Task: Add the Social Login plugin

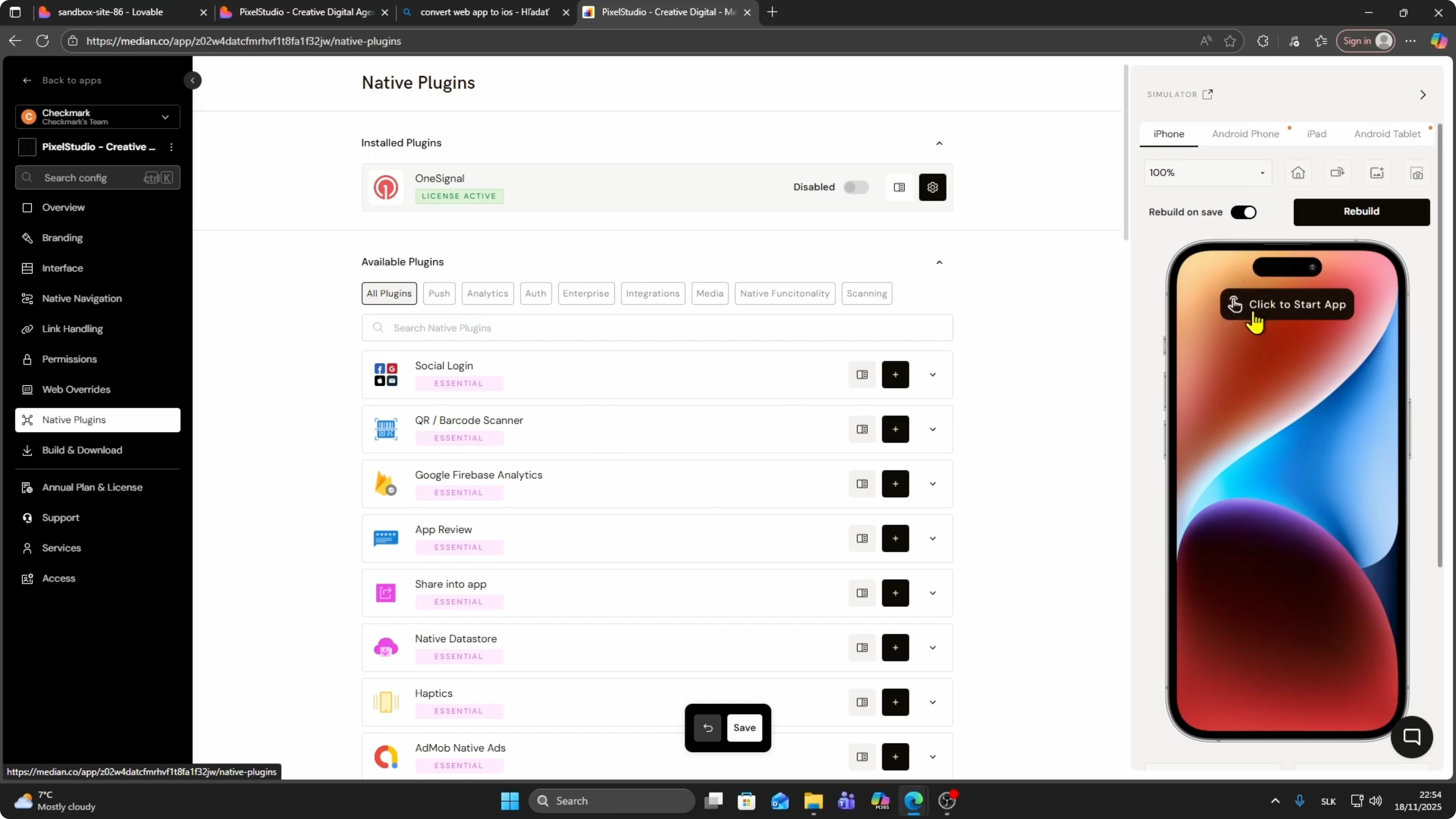Action: [x=895, y=375]
